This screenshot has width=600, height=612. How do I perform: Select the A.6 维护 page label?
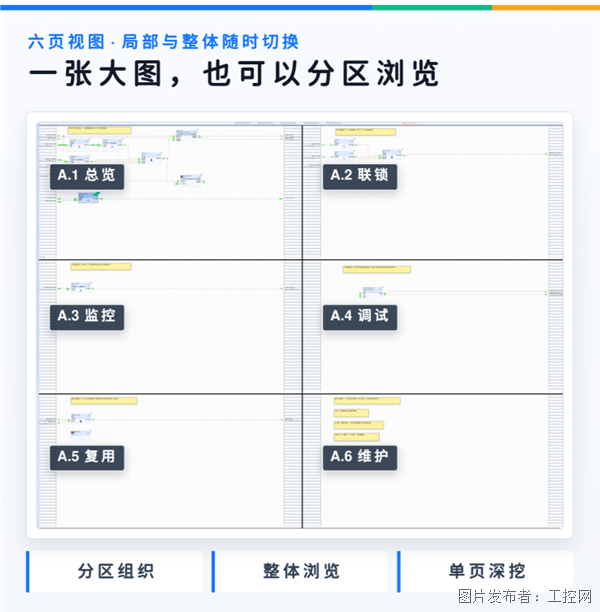click(360, 458)
